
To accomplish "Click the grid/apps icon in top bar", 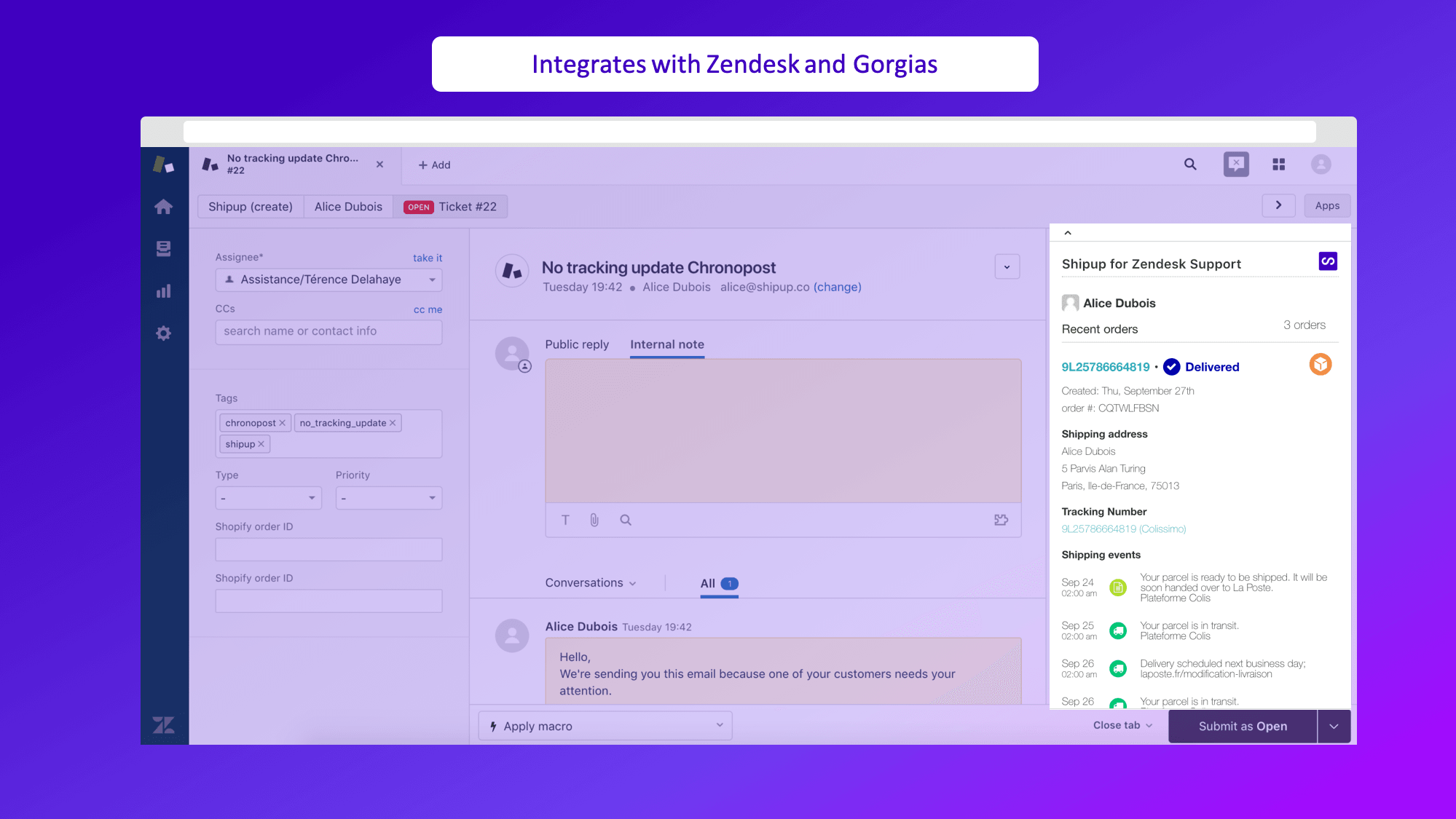I will pos(1280,164).
